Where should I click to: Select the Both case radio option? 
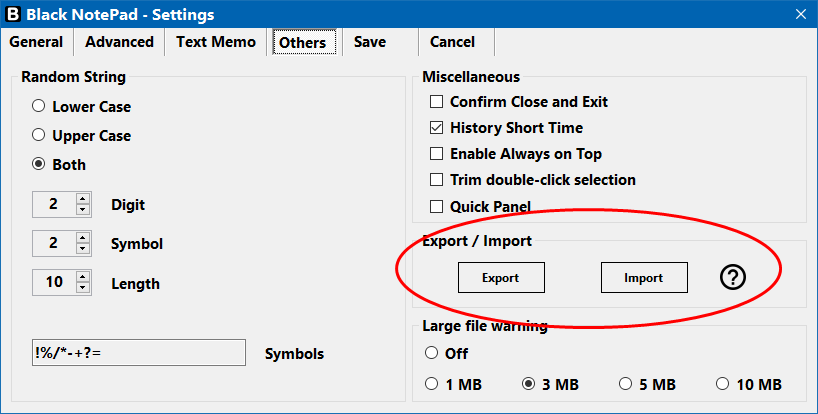coord(59,165)
